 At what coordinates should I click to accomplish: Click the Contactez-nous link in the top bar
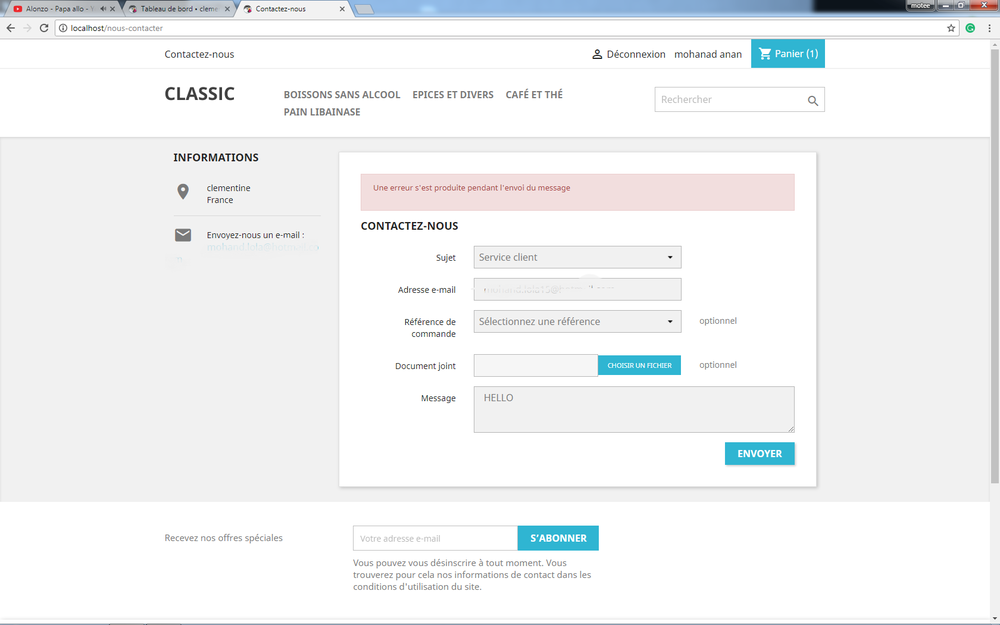coord(199,54)
